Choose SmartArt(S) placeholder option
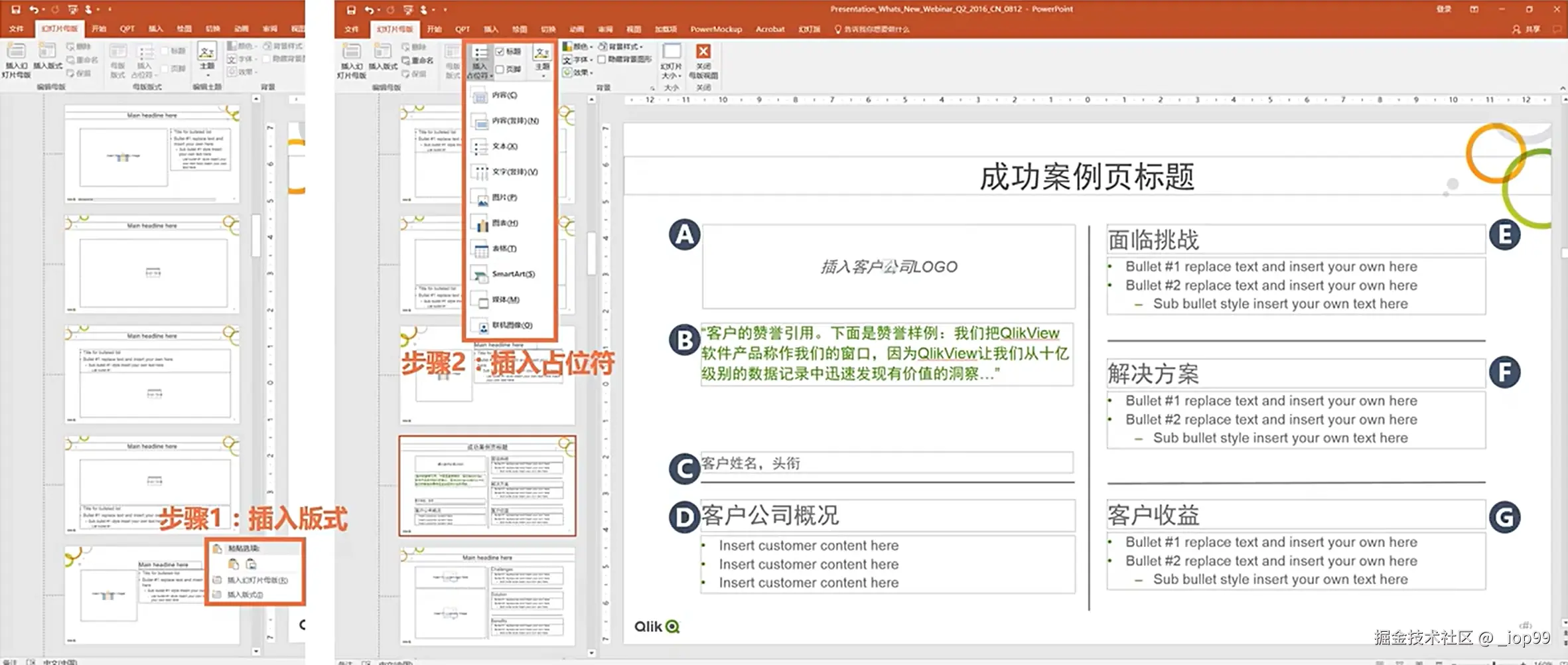Screen dimensions: 1568x665 coord(510,274)
